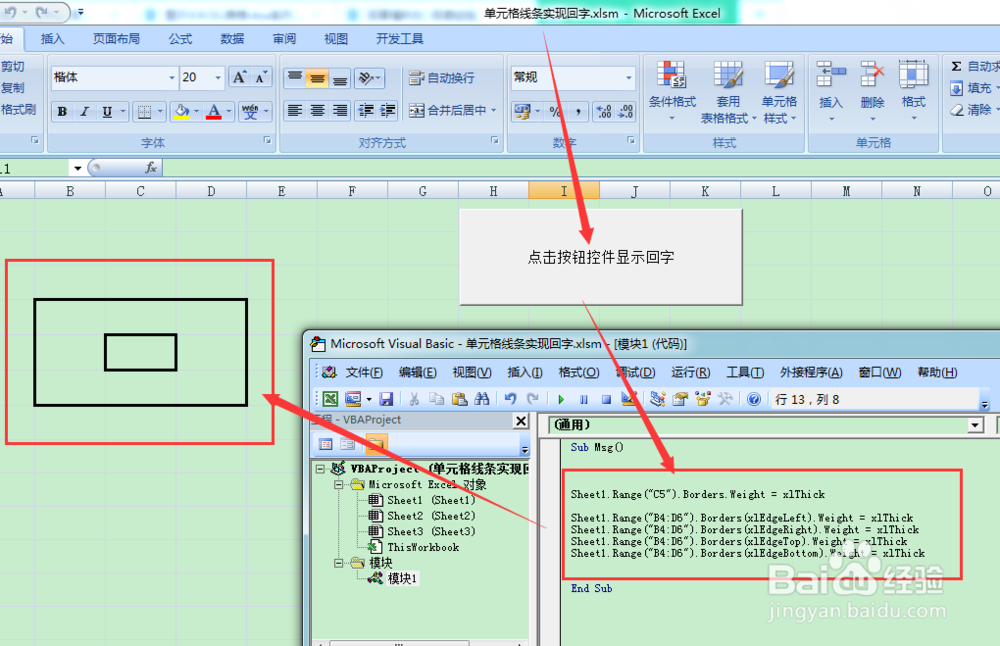Select Sheet2 in the project tree
This screenshot has height=646, width=1000.
tap(422, 516)
